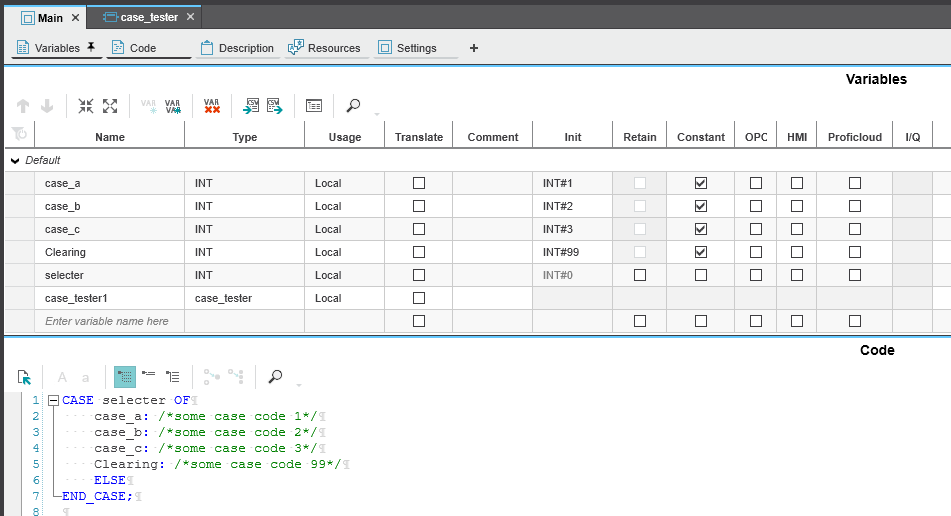Screen dimensions: 951x516
Task: Enable Retain for selecter variable
Action: [640, 275]
